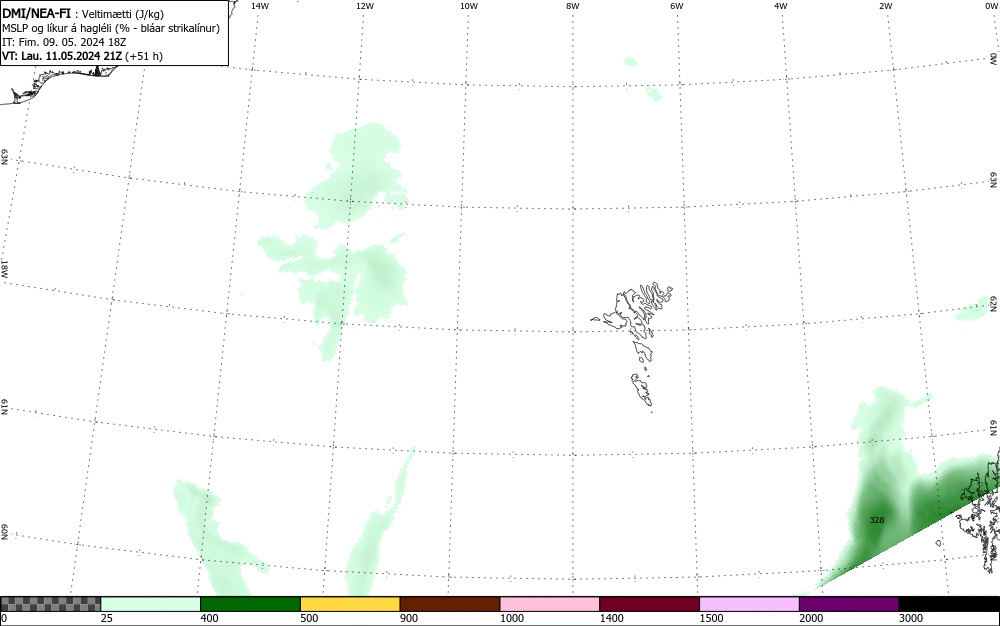The height and width of the screenshot is (626, 1000).
Task: Click the brown 900–1000 legend swatch
Action: tap(450, 604)
